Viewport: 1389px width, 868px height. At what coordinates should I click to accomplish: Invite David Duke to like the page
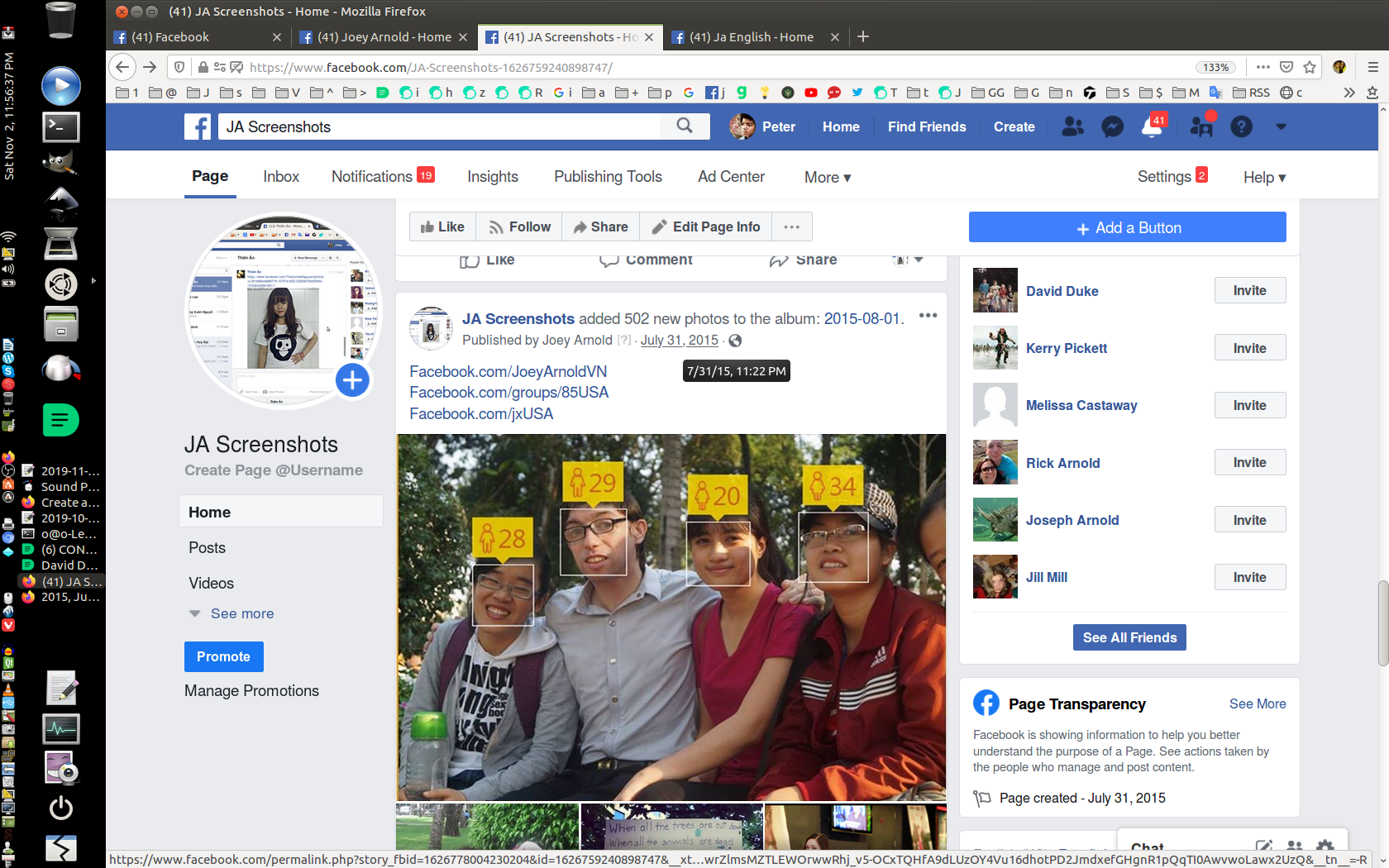[1249, 290]
